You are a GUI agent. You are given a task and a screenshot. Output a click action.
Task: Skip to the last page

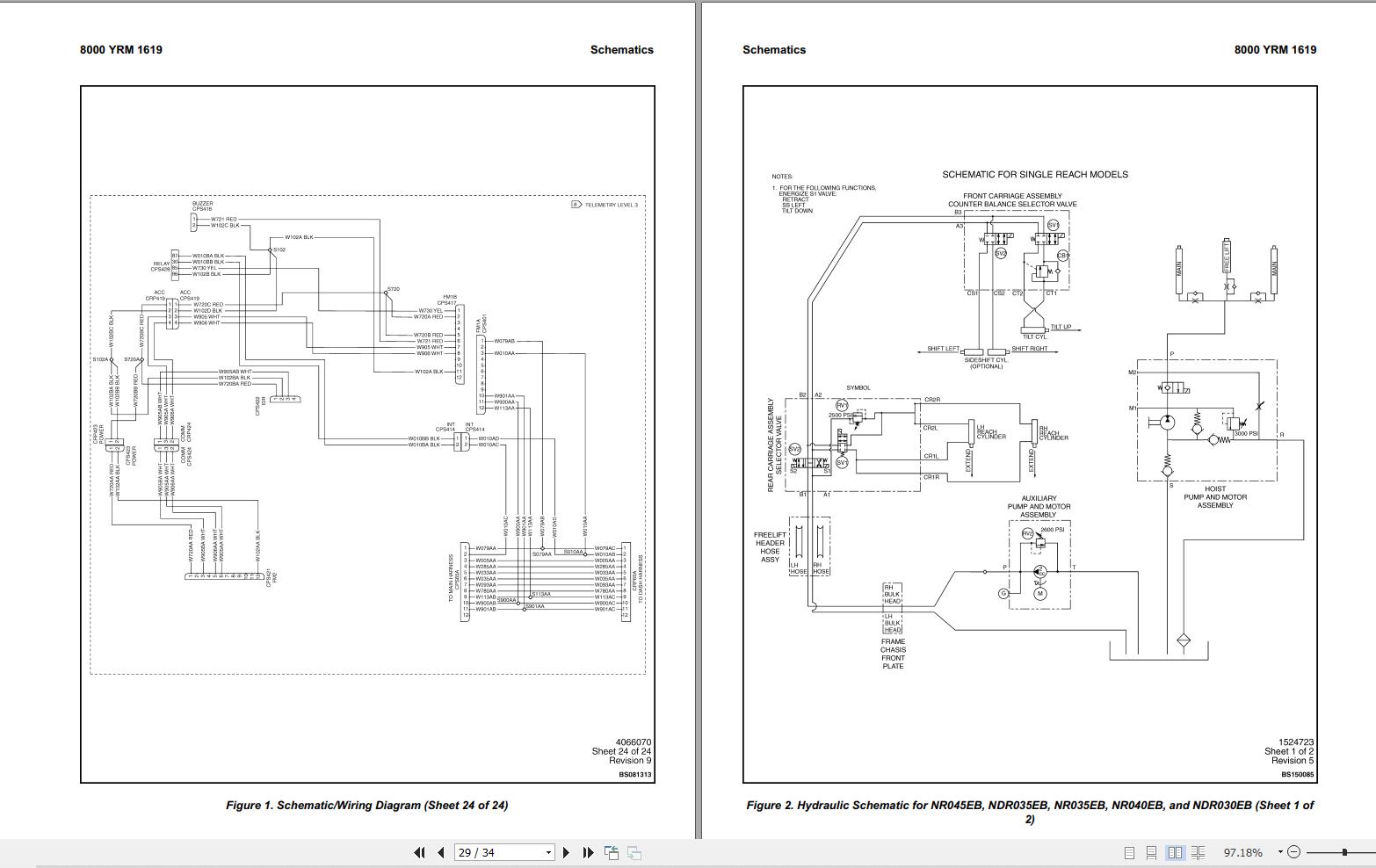tap(587, 853)
